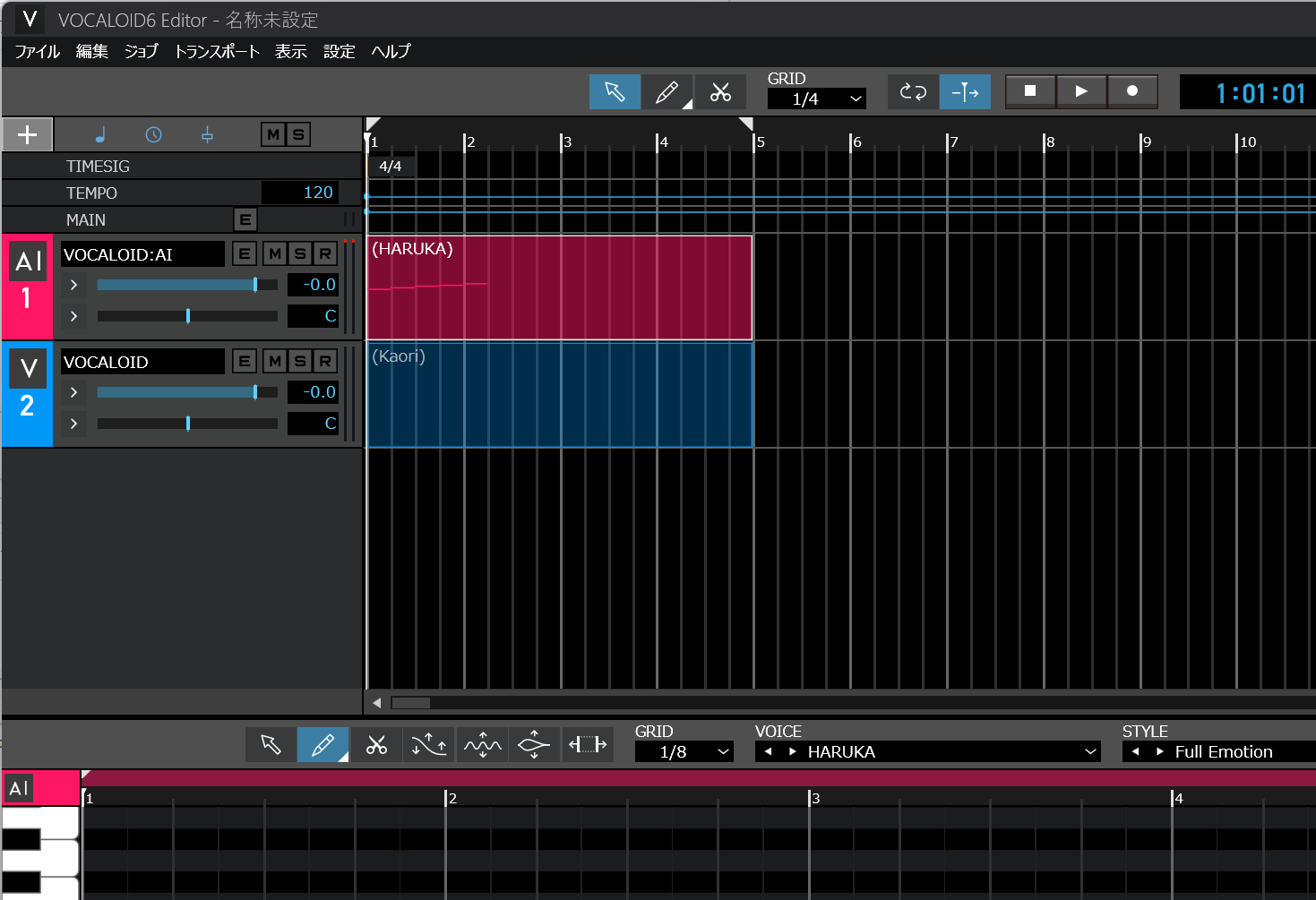Open effects E on VOCALOID:AI track
This screenshot has width=1316, height=900.
coord(245,254)
